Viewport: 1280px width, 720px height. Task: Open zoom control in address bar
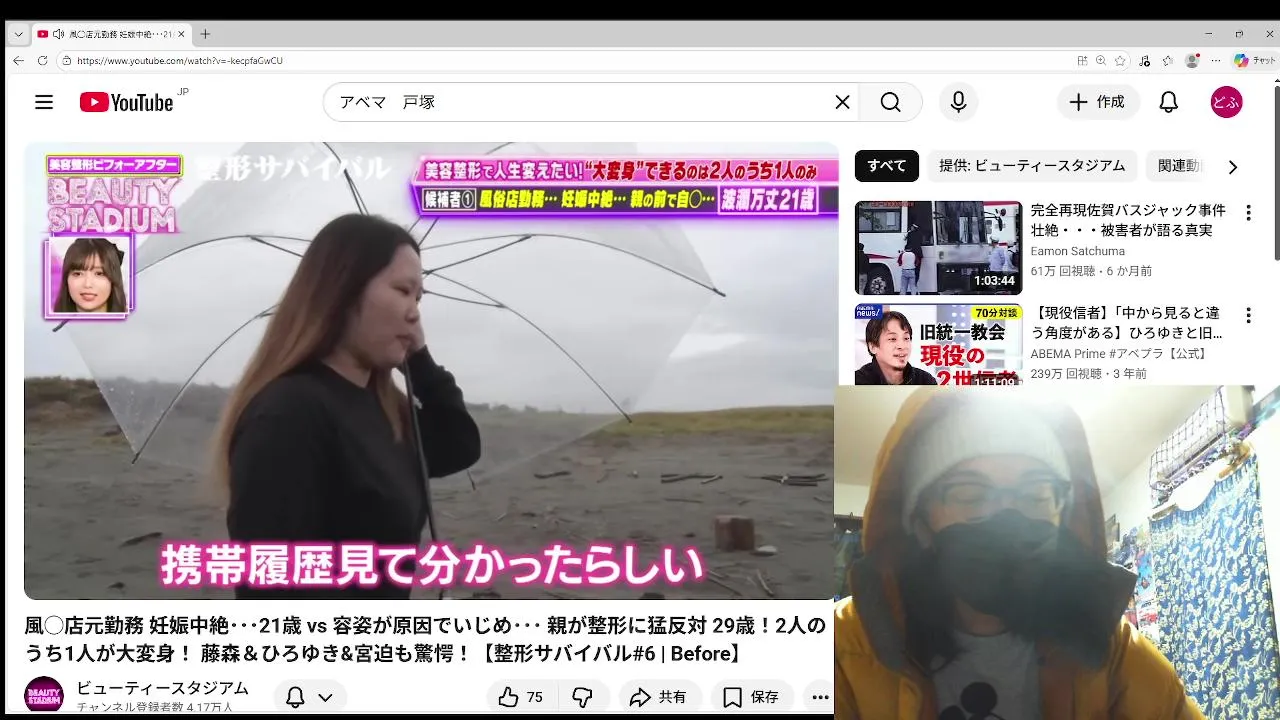tap(1101, 61)
